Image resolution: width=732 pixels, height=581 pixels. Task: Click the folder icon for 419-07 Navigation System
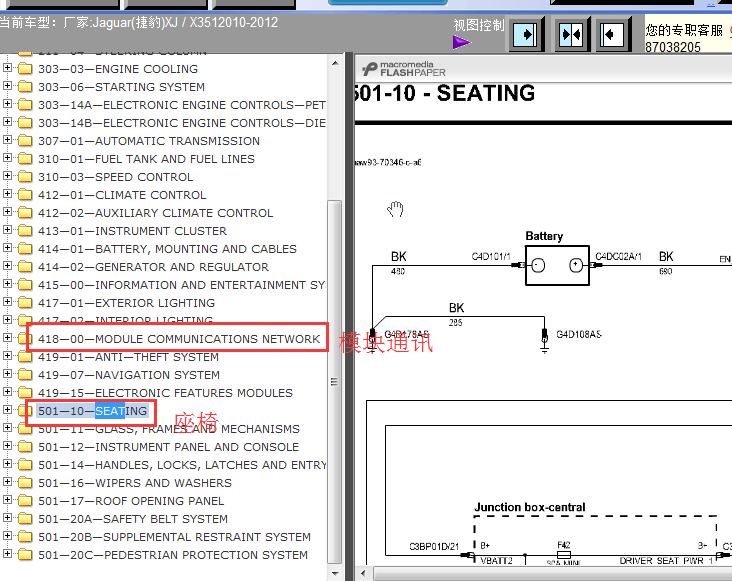[25, 375]
